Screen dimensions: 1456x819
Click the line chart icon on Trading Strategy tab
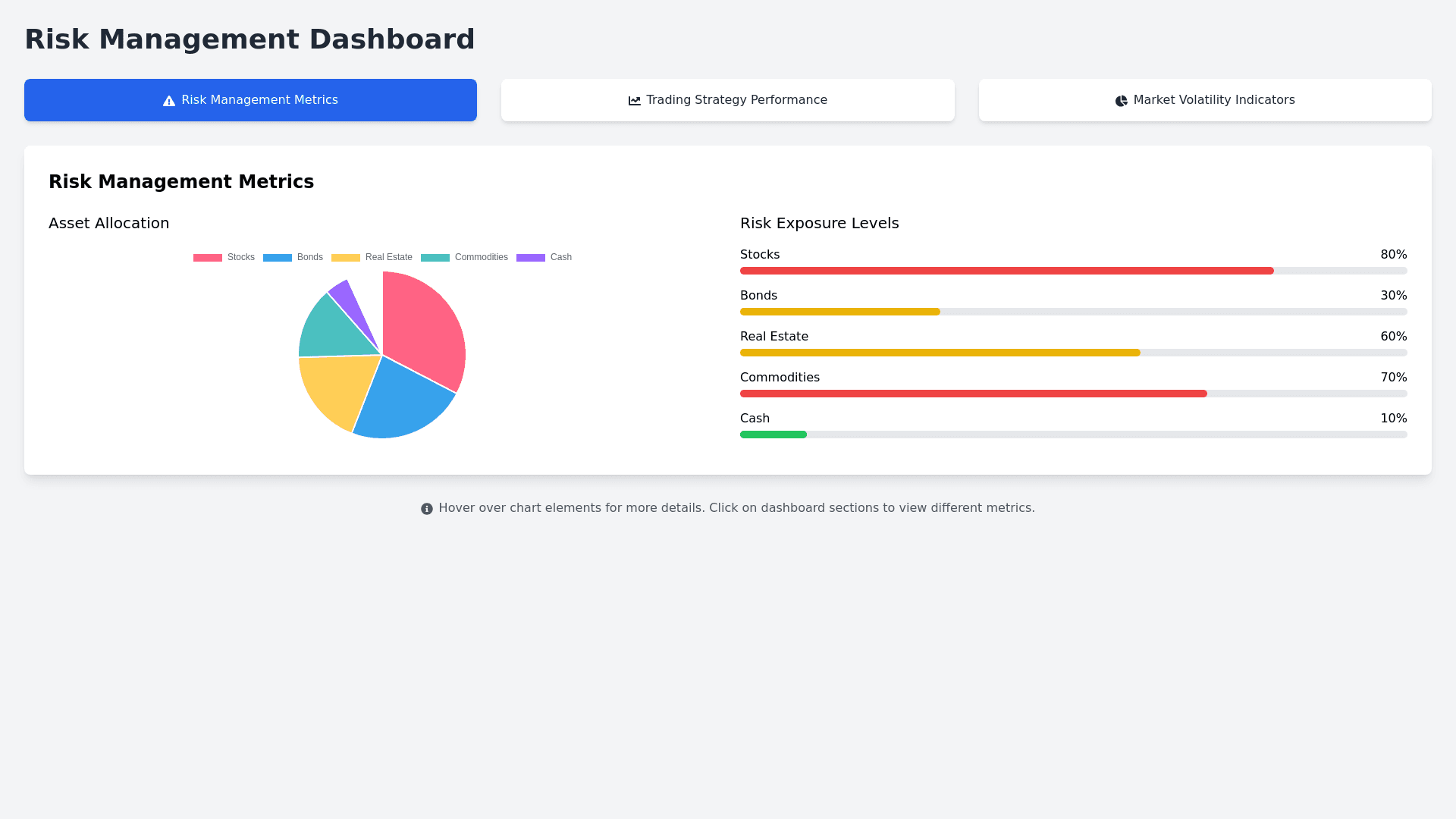(635, 101)
